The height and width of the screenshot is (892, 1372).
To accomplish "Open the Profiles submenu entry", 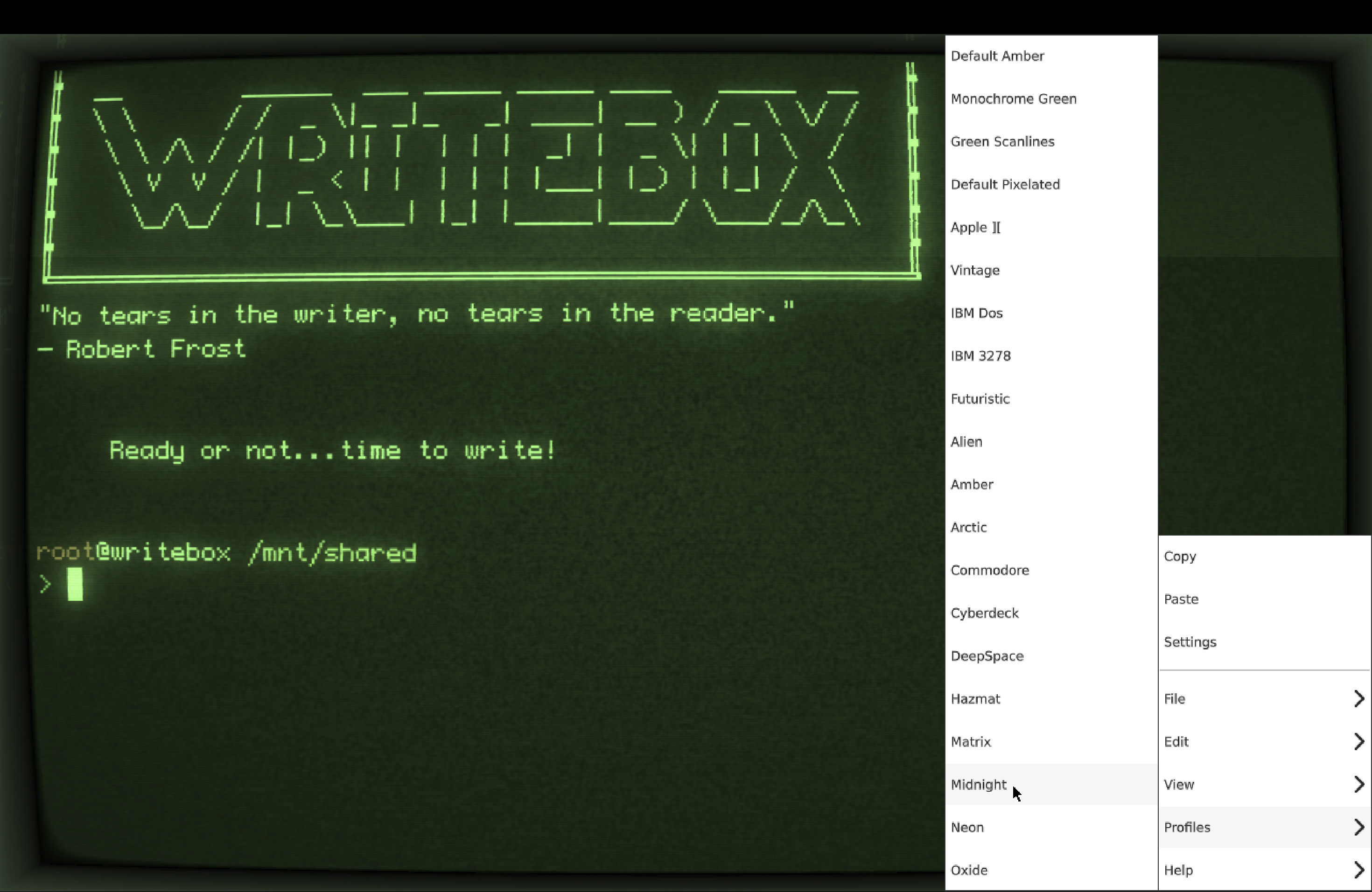I will coord(1264,827).
